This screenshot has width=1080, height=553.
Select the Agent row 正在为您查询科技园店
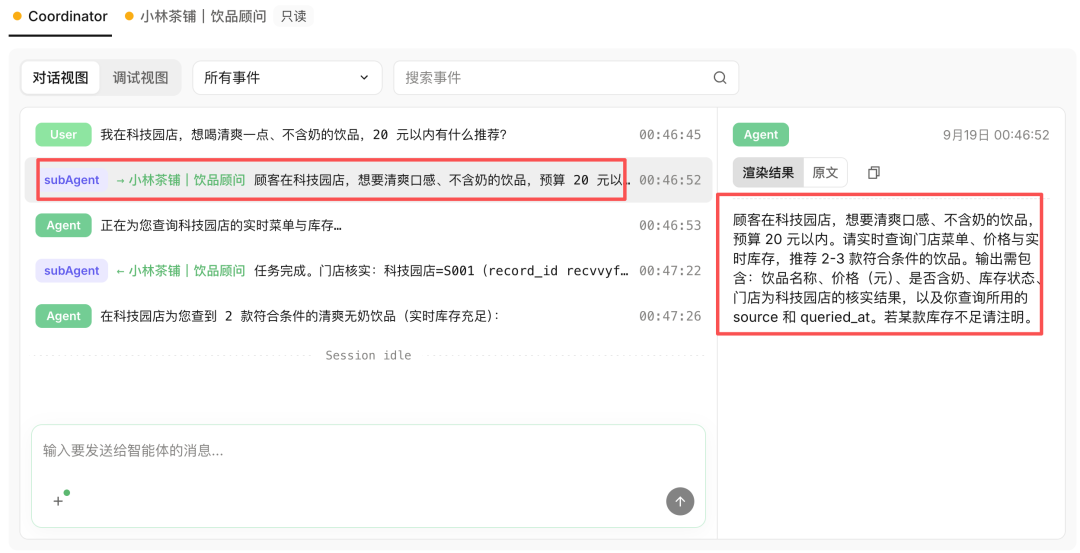368,226
